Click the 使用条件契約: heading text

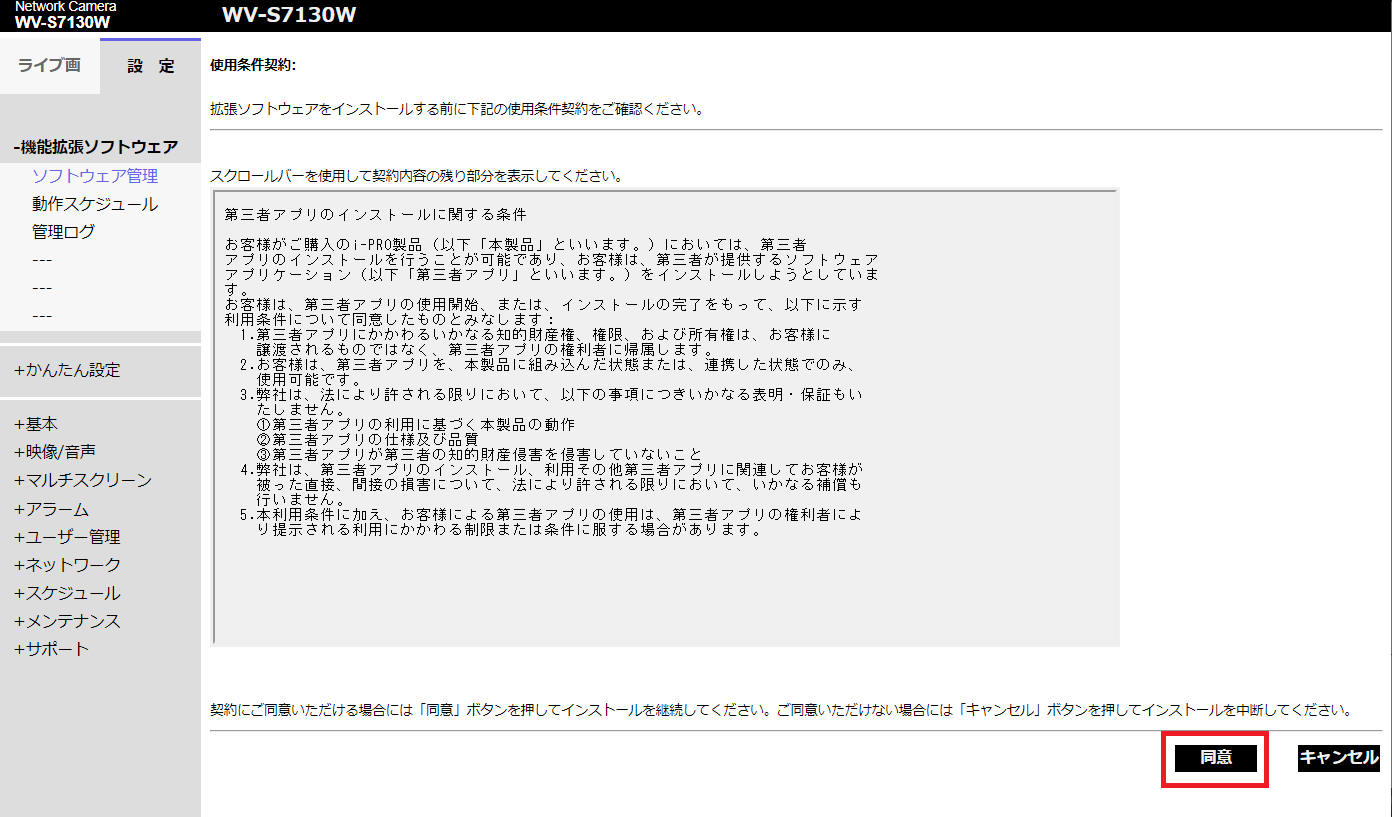click(x=253, y=65)
